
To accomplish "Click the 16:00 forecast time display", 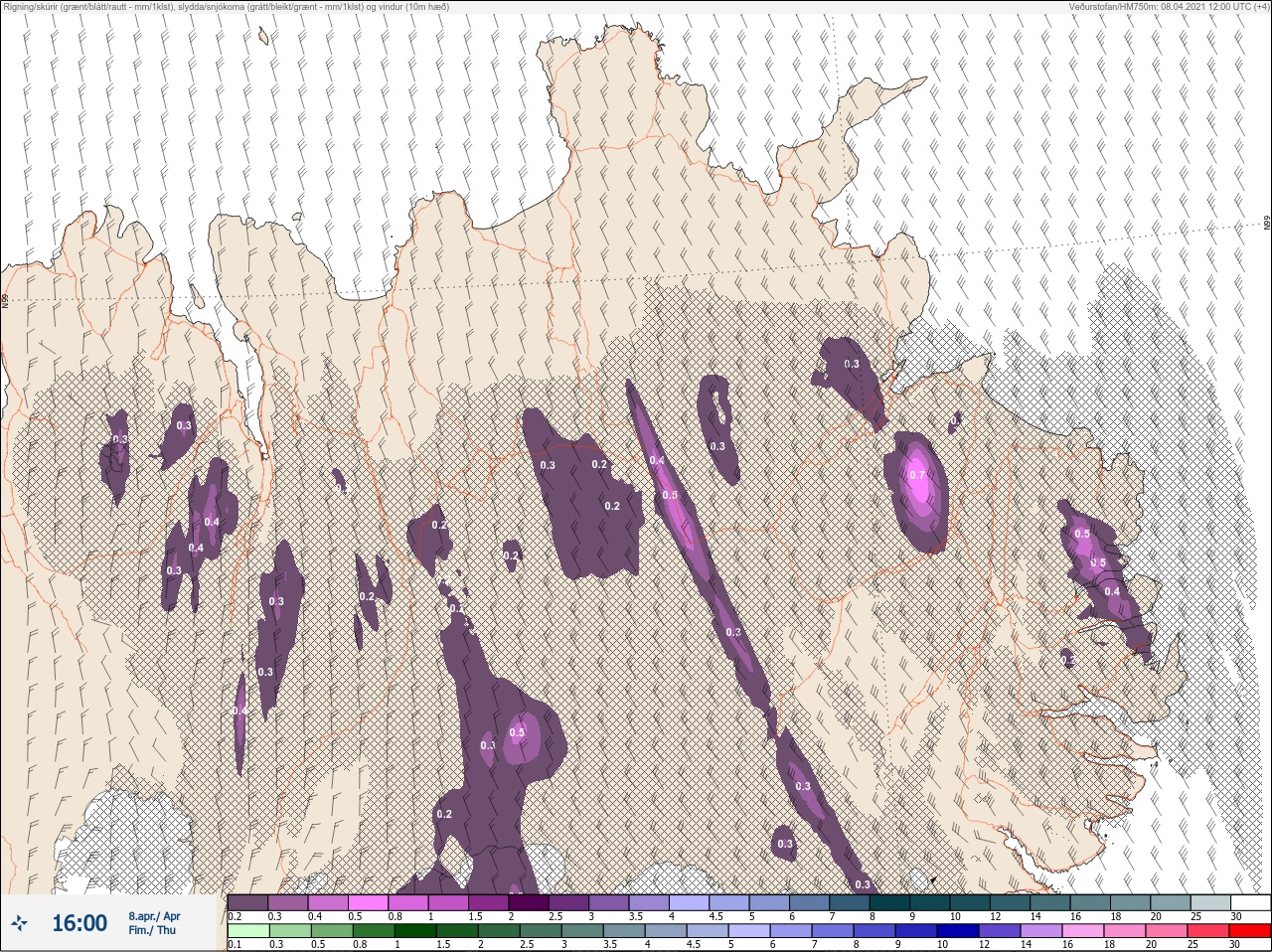I will (79, 923).
